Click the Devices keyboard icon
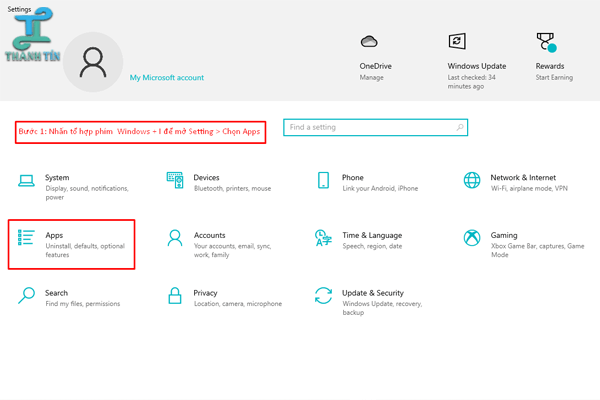 [x=175, y=181]
